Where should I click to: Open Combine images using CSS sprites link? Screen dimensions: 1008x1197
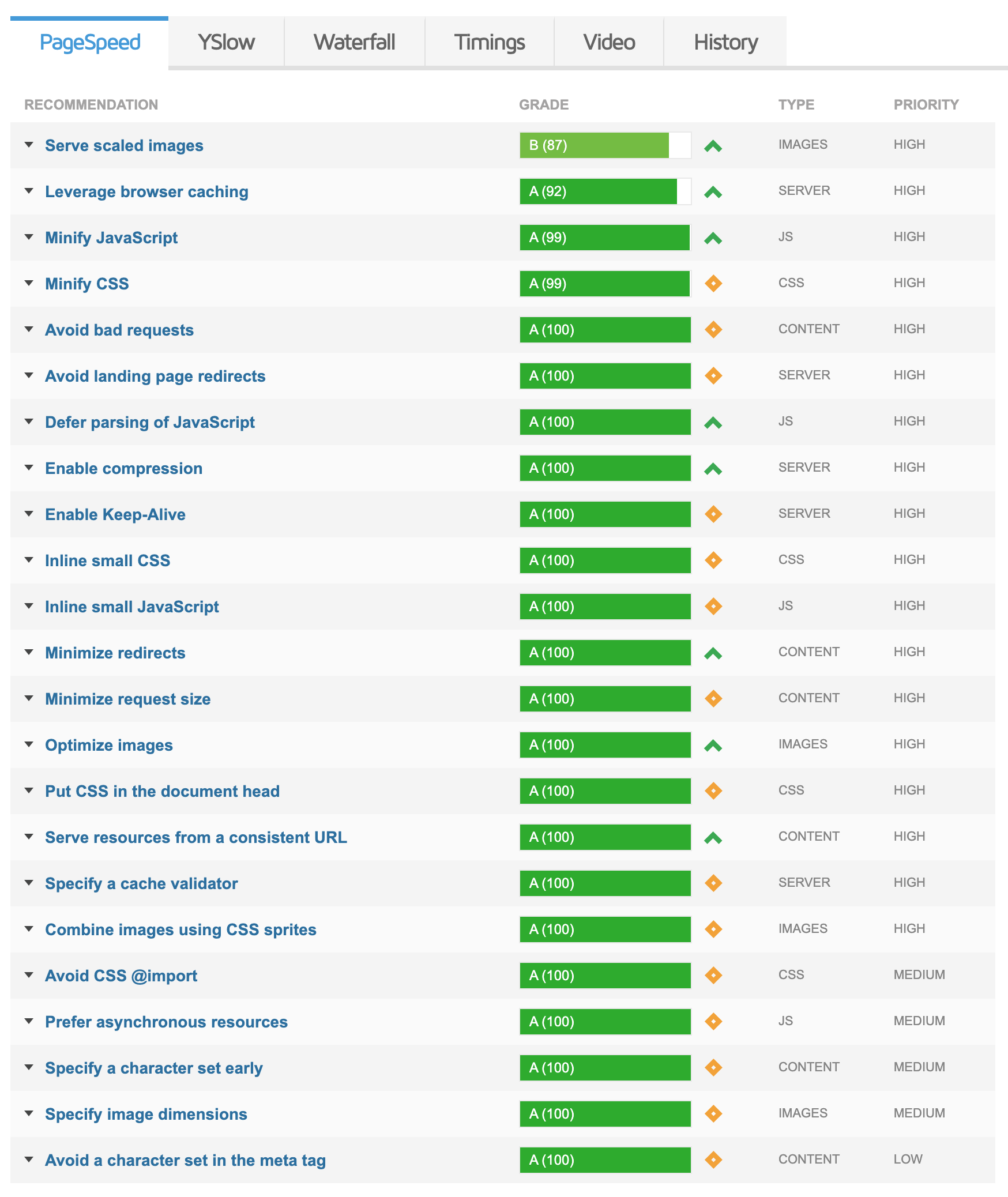[180, 929]
